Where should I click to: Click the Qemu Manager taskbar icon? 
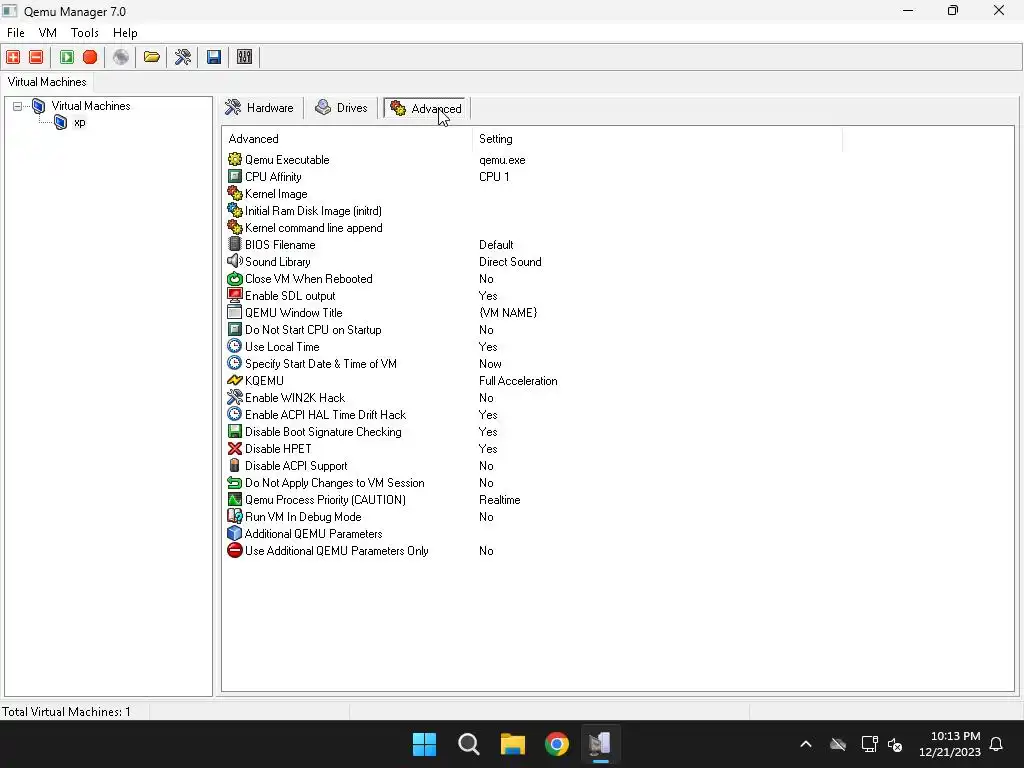click(600, 743)
